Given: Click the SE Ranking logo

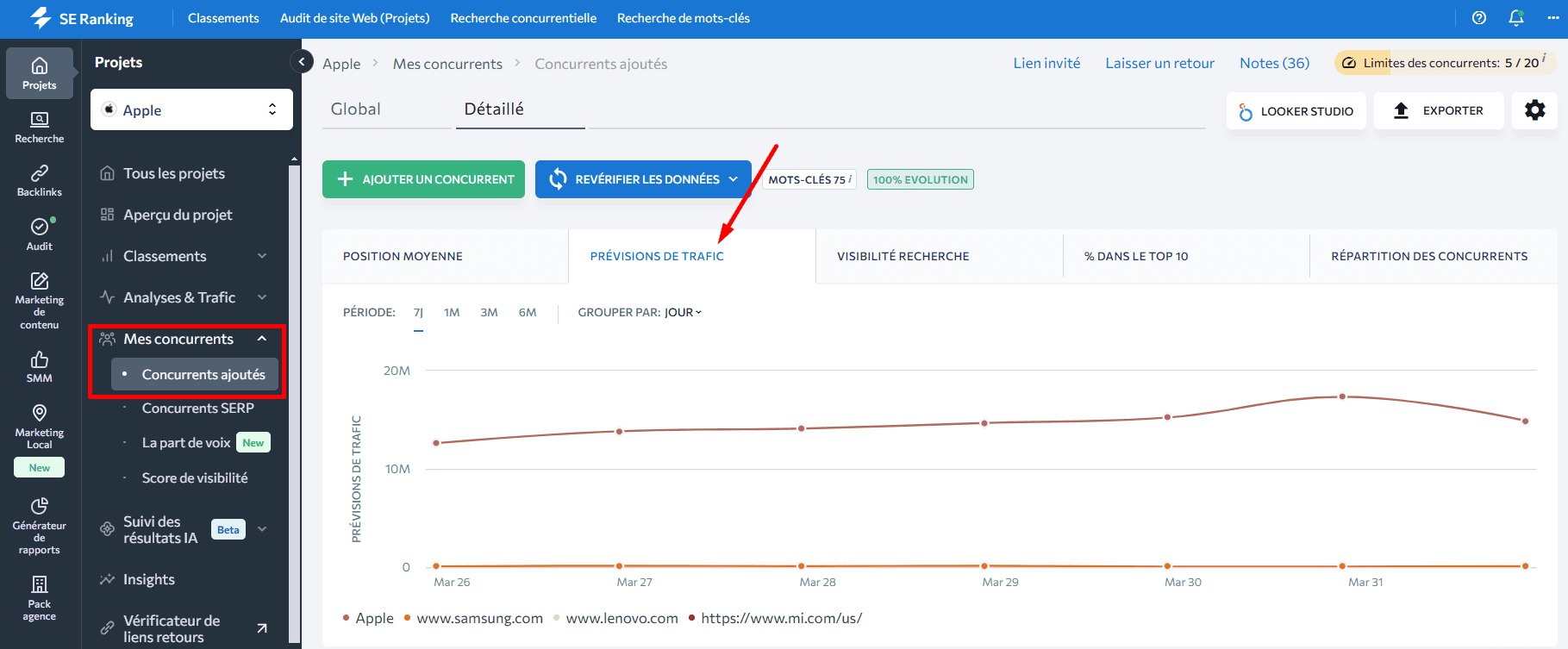Looking at the screenshot, I should 82,18.
